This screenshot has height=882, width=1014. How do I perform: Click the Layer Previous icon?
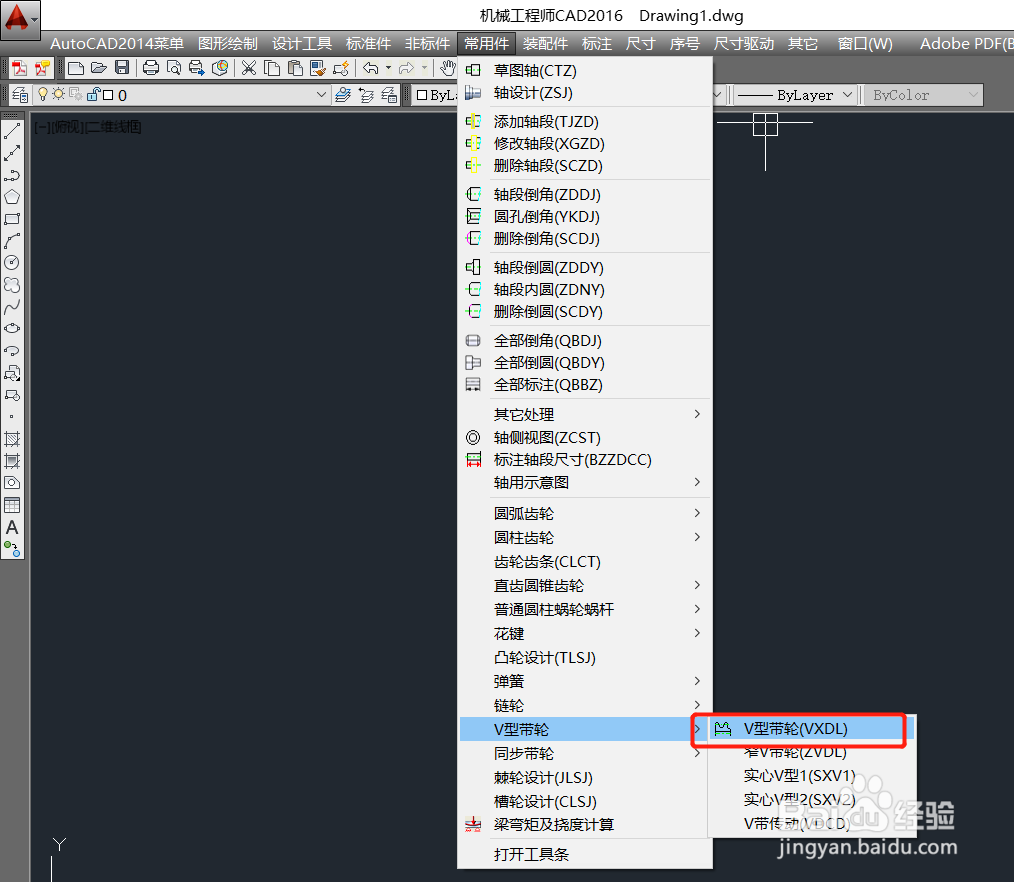[367, 95]
